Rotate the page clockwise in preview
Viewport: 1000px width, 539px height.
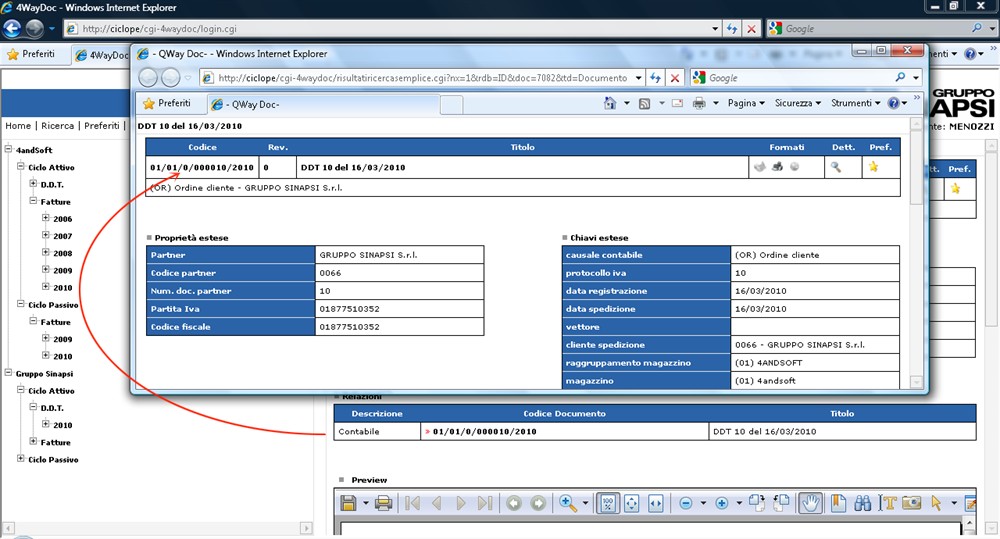pos(757,503)
